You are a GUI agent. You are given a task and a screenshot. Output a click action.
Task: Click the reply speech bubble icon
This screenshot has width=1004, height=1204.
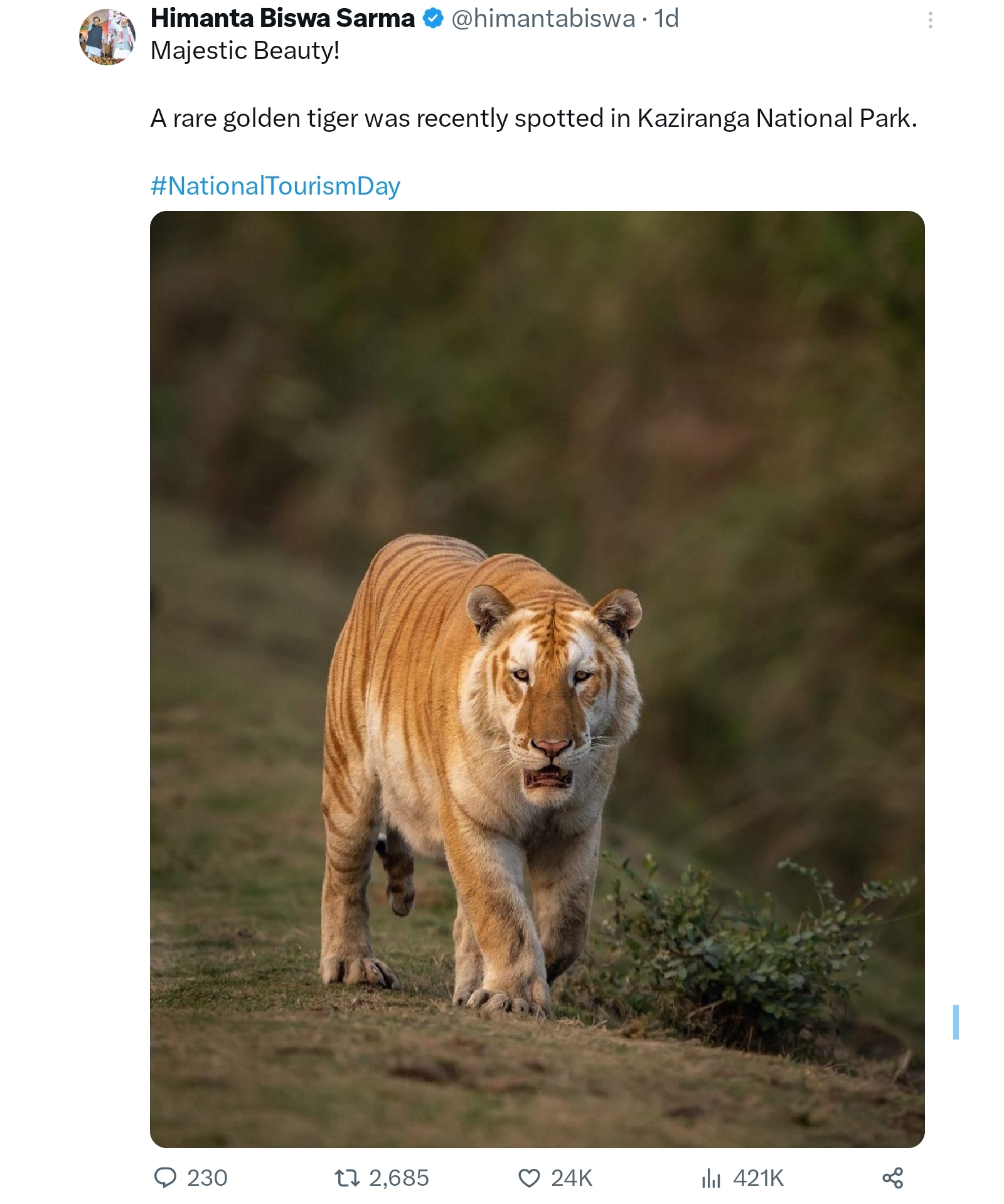click(x=165, y=1178)
